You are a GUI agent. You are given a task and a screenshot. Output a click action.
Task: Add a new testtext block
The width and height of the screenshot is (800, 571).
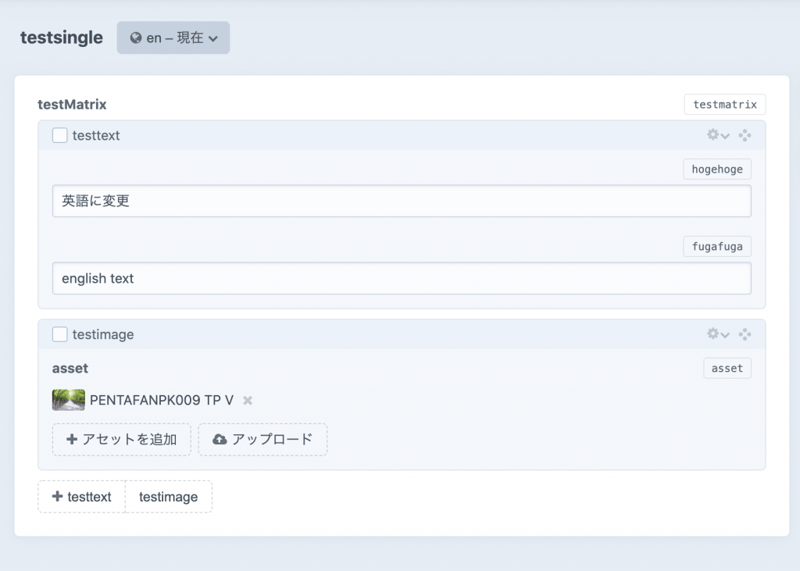point(82,496)
